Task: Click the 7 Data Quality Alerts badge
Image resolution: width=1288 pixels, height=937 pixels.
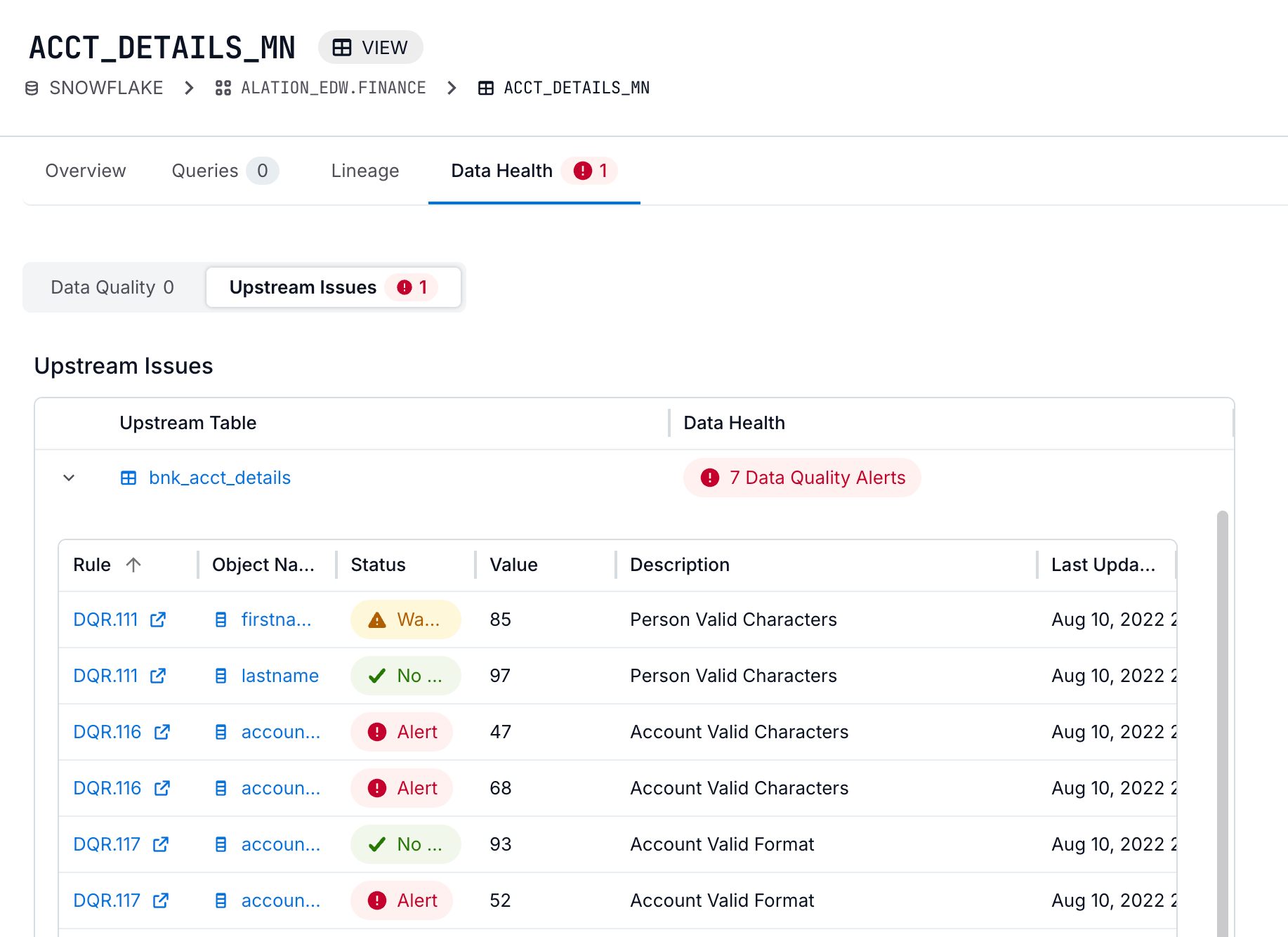Action: point(801,478)
